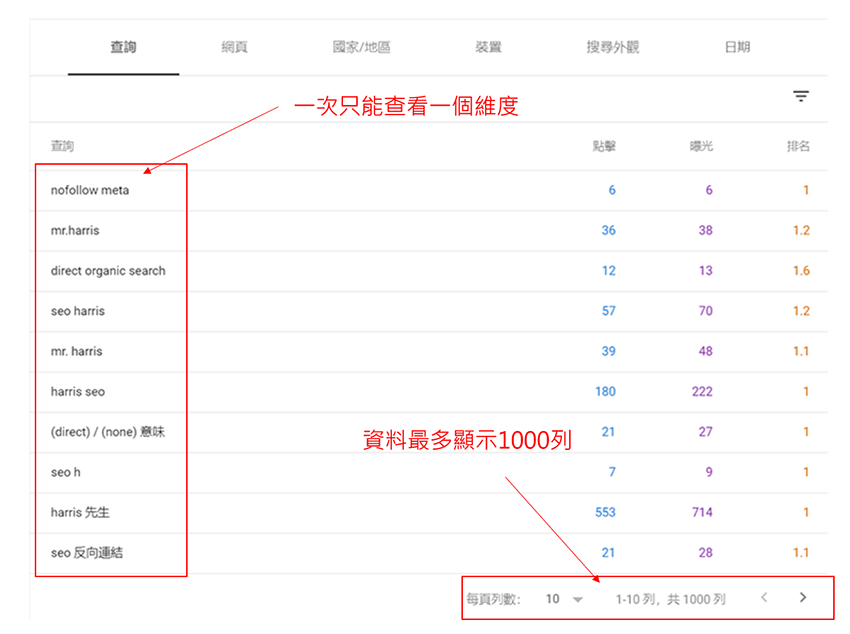
Task: Click clicks value 553
Action: click(606, 513)
